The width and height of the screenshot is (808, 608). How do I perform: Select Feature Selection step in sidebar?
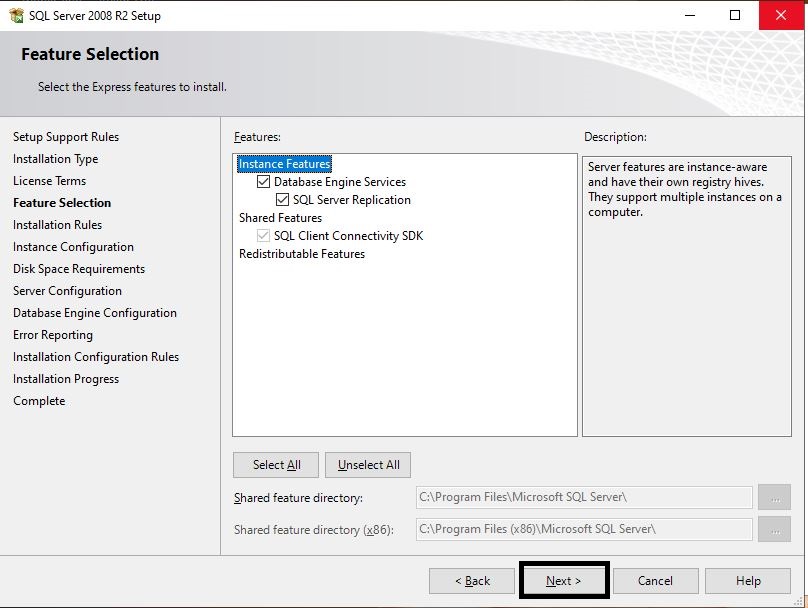(x=62, y=203)
